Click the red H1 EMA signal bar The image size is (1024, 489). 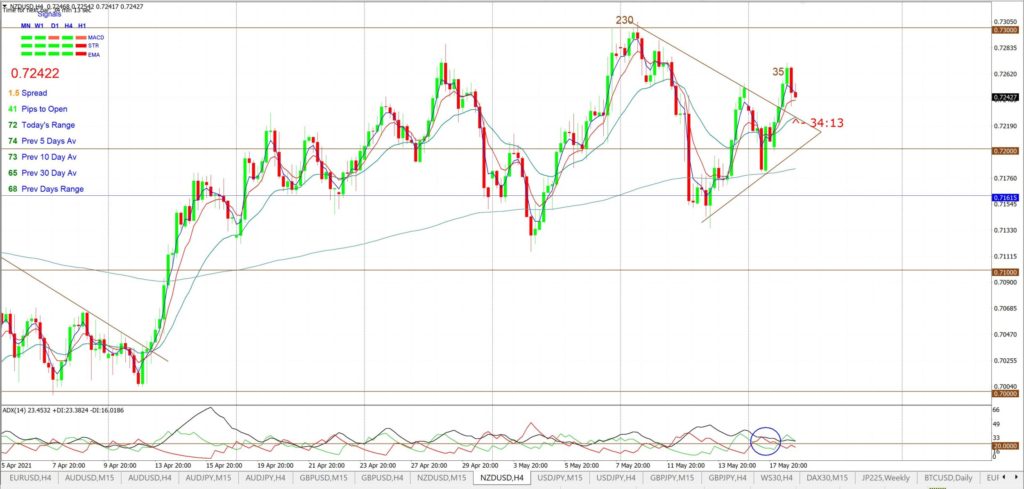pos(82,55)
